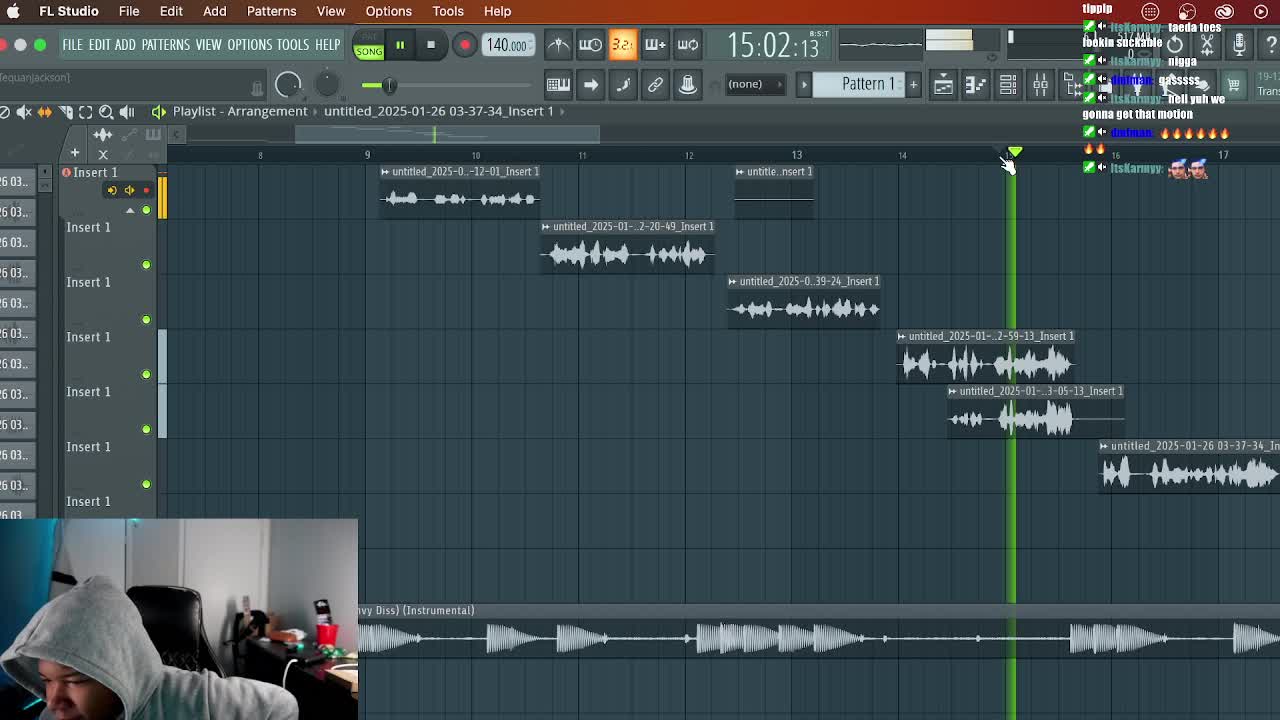The image size is (1280, 720).
Task: Mute the fourth track's green LED
Action: (x=146, y=375)
